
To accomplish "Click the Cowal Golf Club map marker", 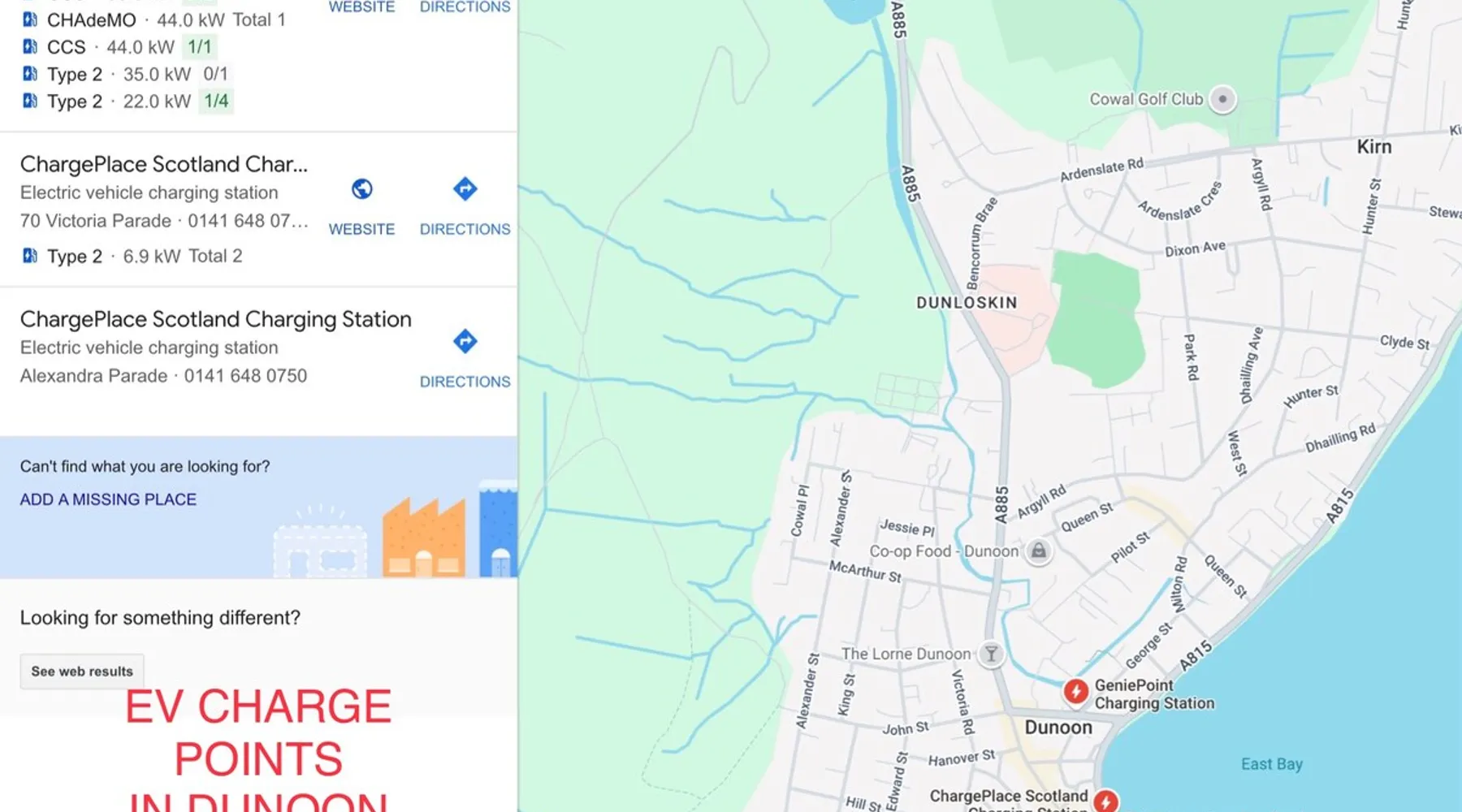I will (x=1222, y=99).
